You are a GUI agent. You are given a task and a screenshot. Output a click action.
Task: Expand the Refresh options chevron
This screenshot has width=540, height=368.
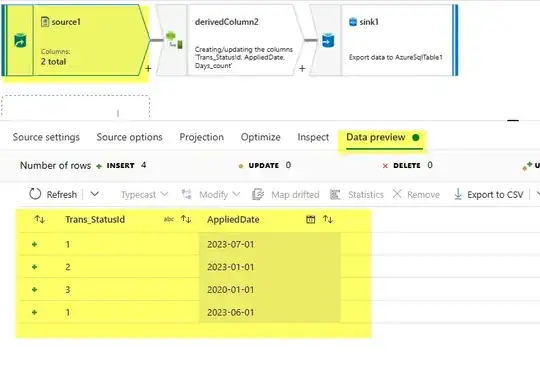(95, 194)
